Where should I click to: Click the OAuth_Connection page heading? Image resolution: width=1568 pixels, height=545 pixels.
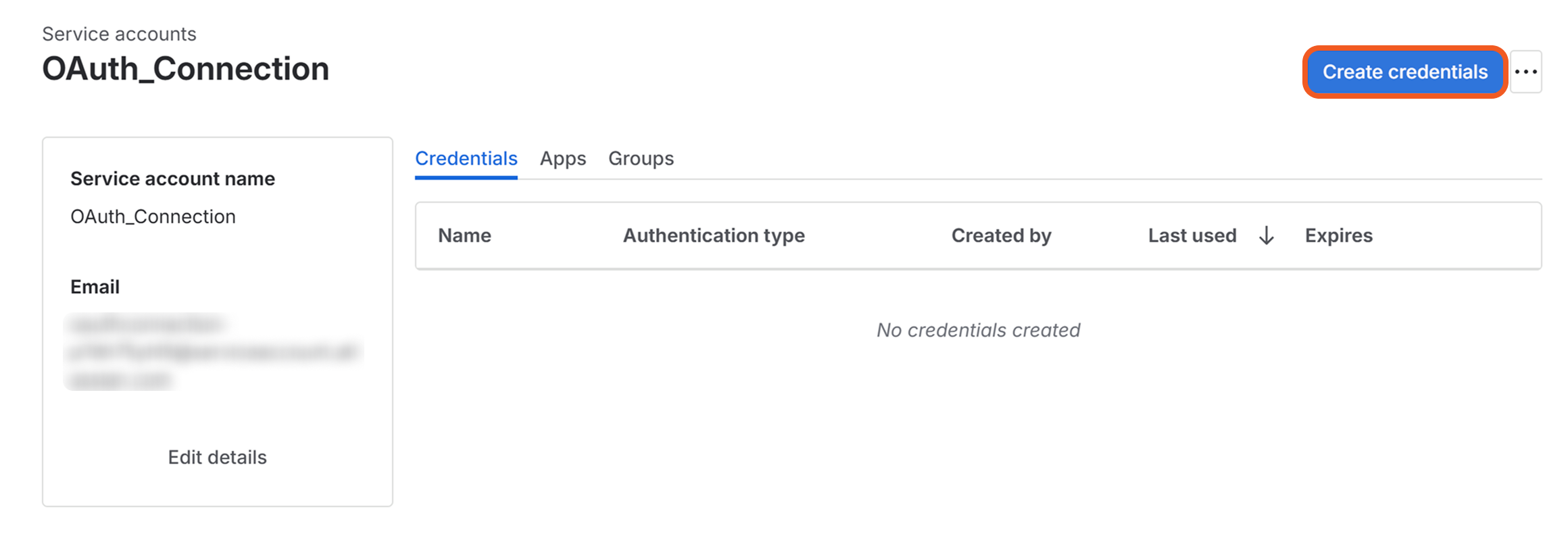[x=185, y=69]
